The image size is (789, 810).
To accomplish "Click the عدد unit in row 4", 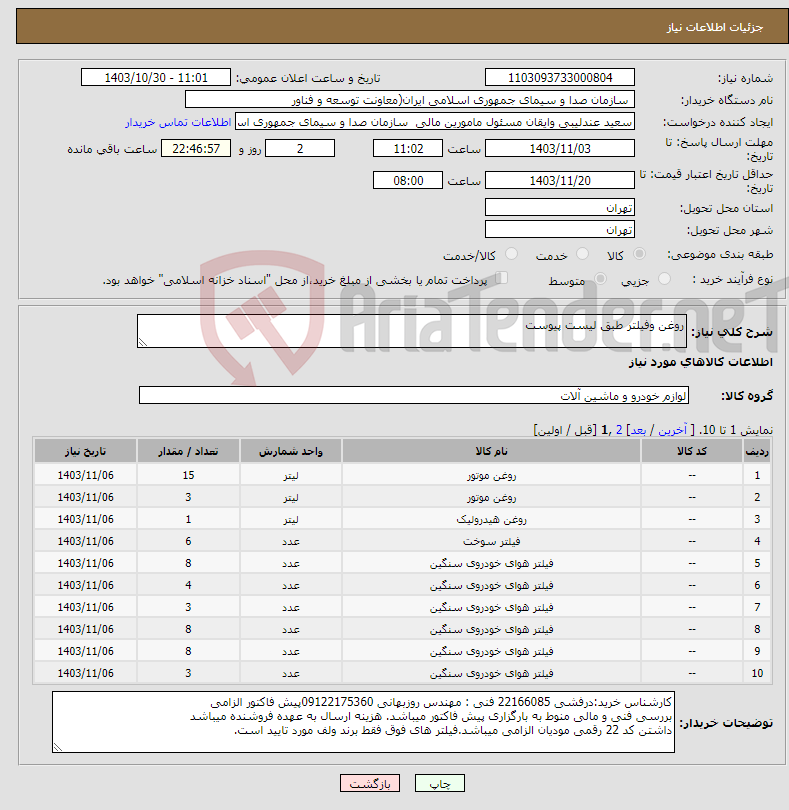I will [x=290, y=541].
